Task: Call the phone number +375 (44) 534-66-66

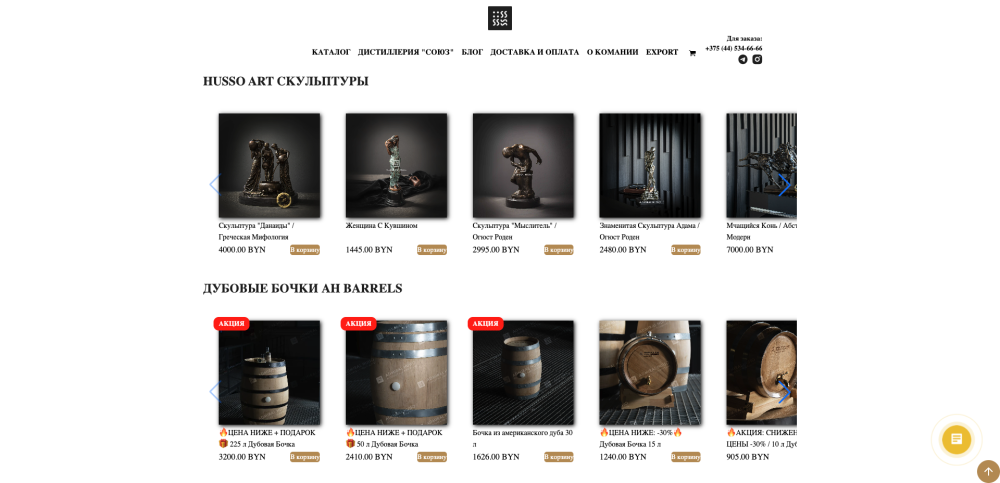Action: (733, 48)
